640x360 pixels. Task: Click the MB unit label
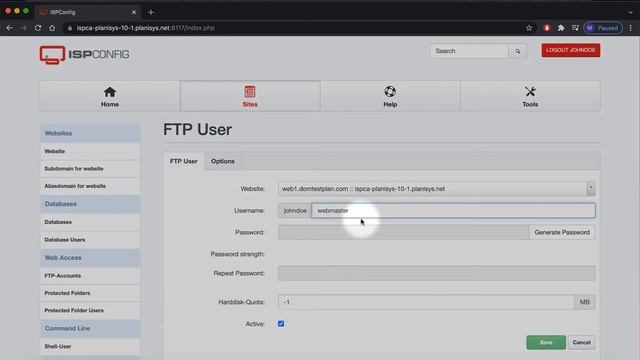(x=584, y=302)
